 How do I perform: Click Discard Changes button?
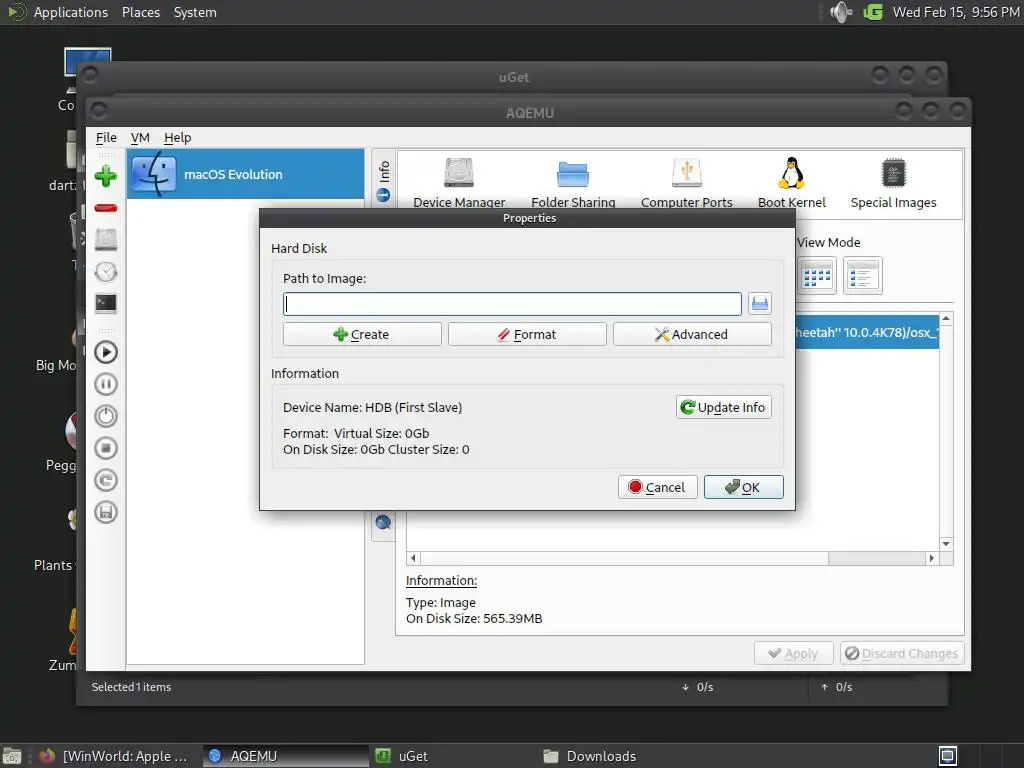(x=902, y=654)
